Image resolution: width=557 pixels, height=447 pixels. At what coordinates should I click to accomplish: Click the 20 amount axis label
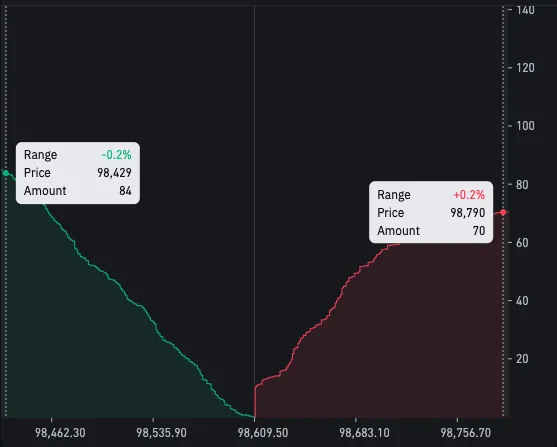tap(522, 359)
